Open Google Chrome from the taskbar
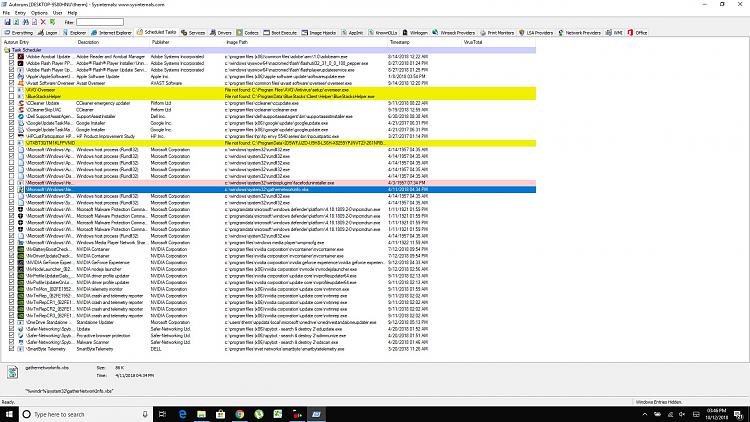The height and width of the screenshot is (422, 750). 240,414
